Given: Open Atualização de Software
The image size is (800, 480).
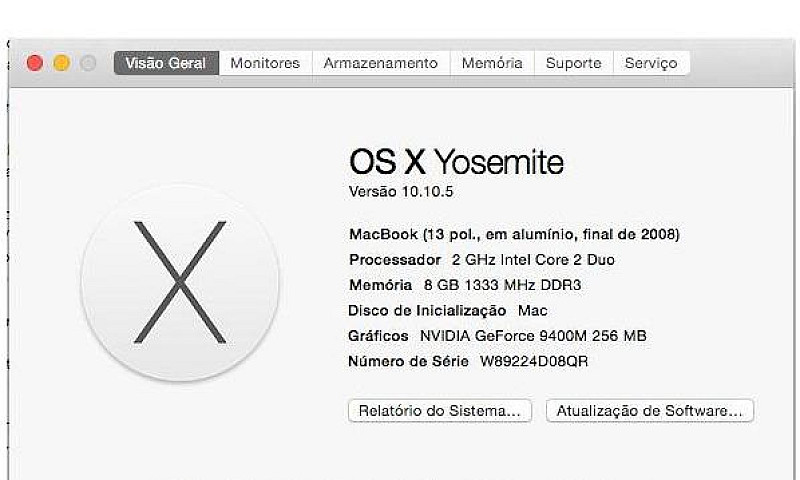Looking at the screenshot, I should [x=649, y=411].
